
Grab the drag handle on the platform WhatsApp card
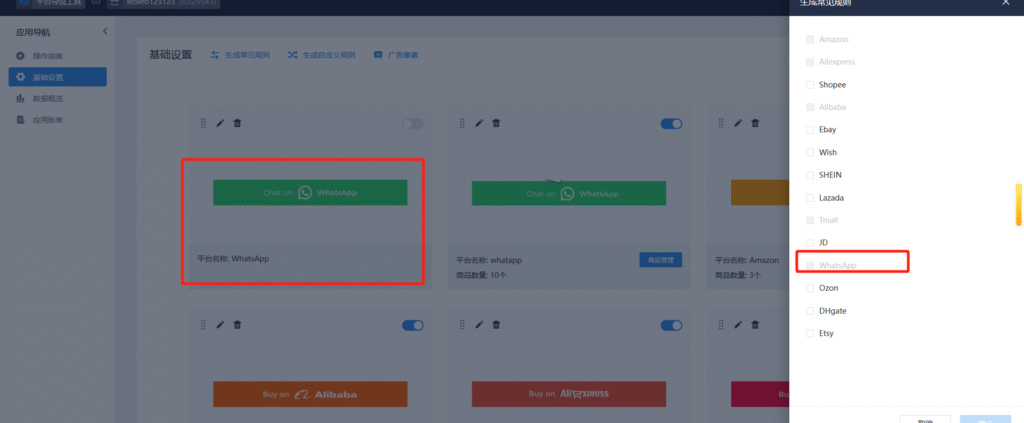[x=203, y=123]
